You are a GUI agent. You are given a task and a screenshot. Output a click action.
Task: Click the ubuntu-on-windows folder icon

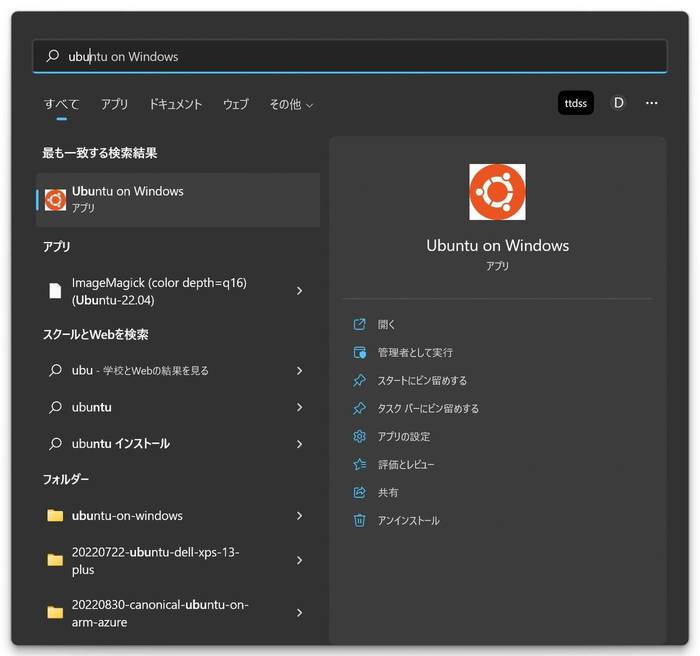pos(55,515)
